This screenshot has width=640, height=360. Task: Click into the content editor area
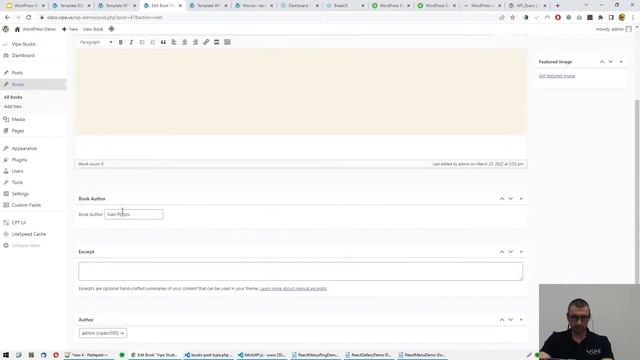(301, 92)
